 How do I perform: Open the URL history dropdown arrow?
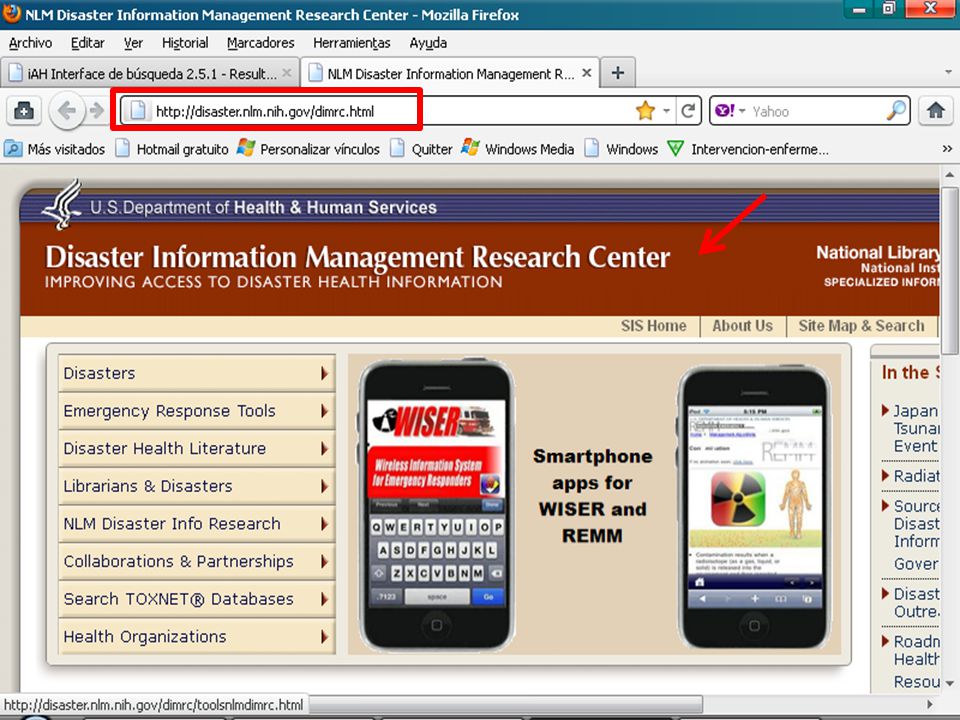666,111
